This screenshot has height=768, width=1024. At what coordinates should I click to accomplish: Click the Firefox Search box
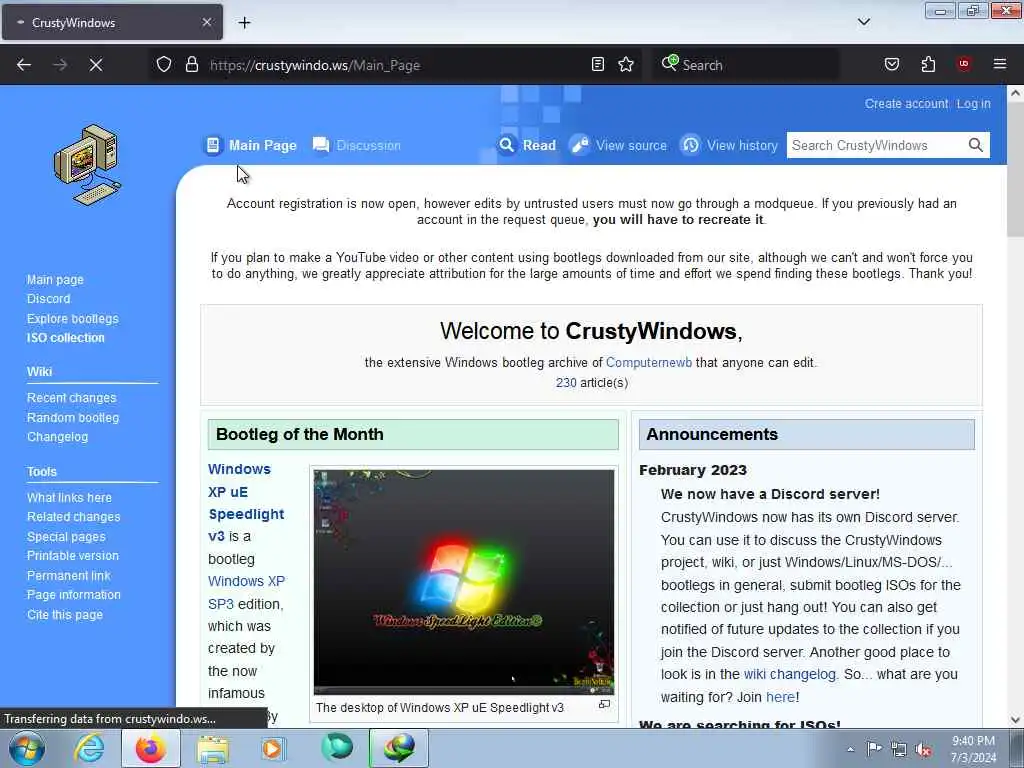coord(745,65)
